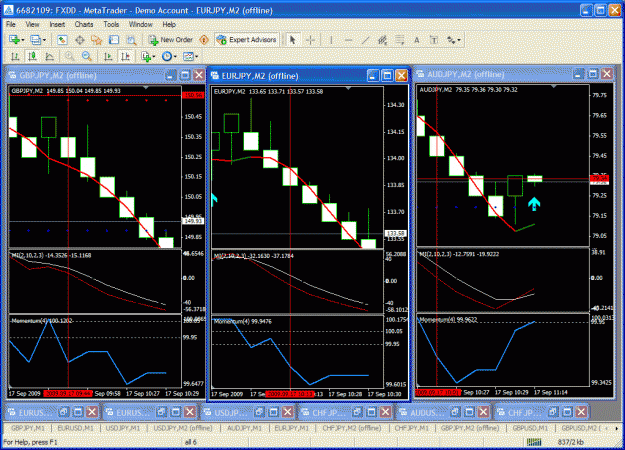The image size is (625, 450).
Task: Open the Window menu
Action: coord(140,24)
